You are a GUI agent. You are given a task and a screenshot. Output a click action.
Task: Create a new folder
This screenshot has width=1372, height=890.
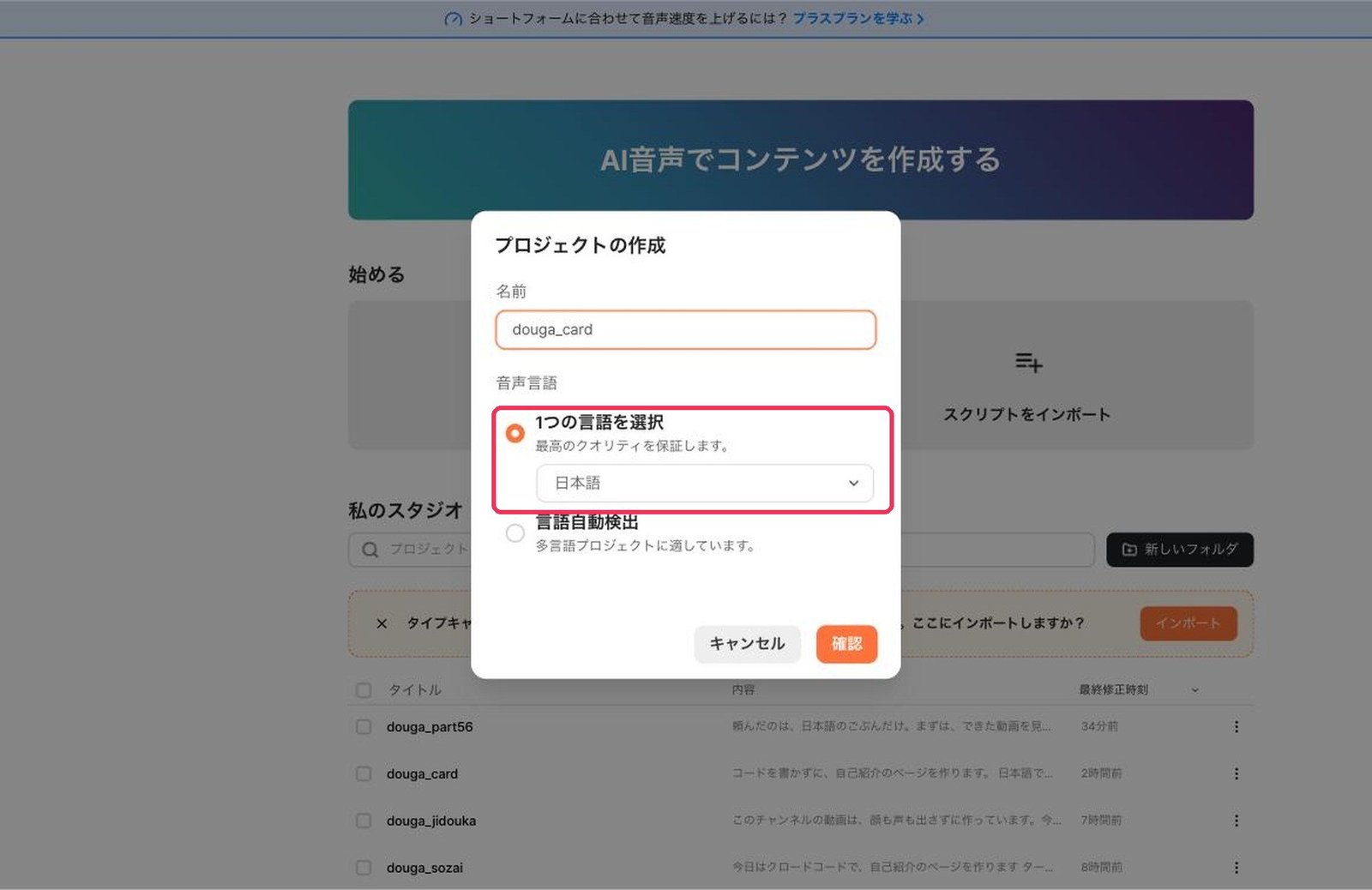click(x=1180, y=550)
